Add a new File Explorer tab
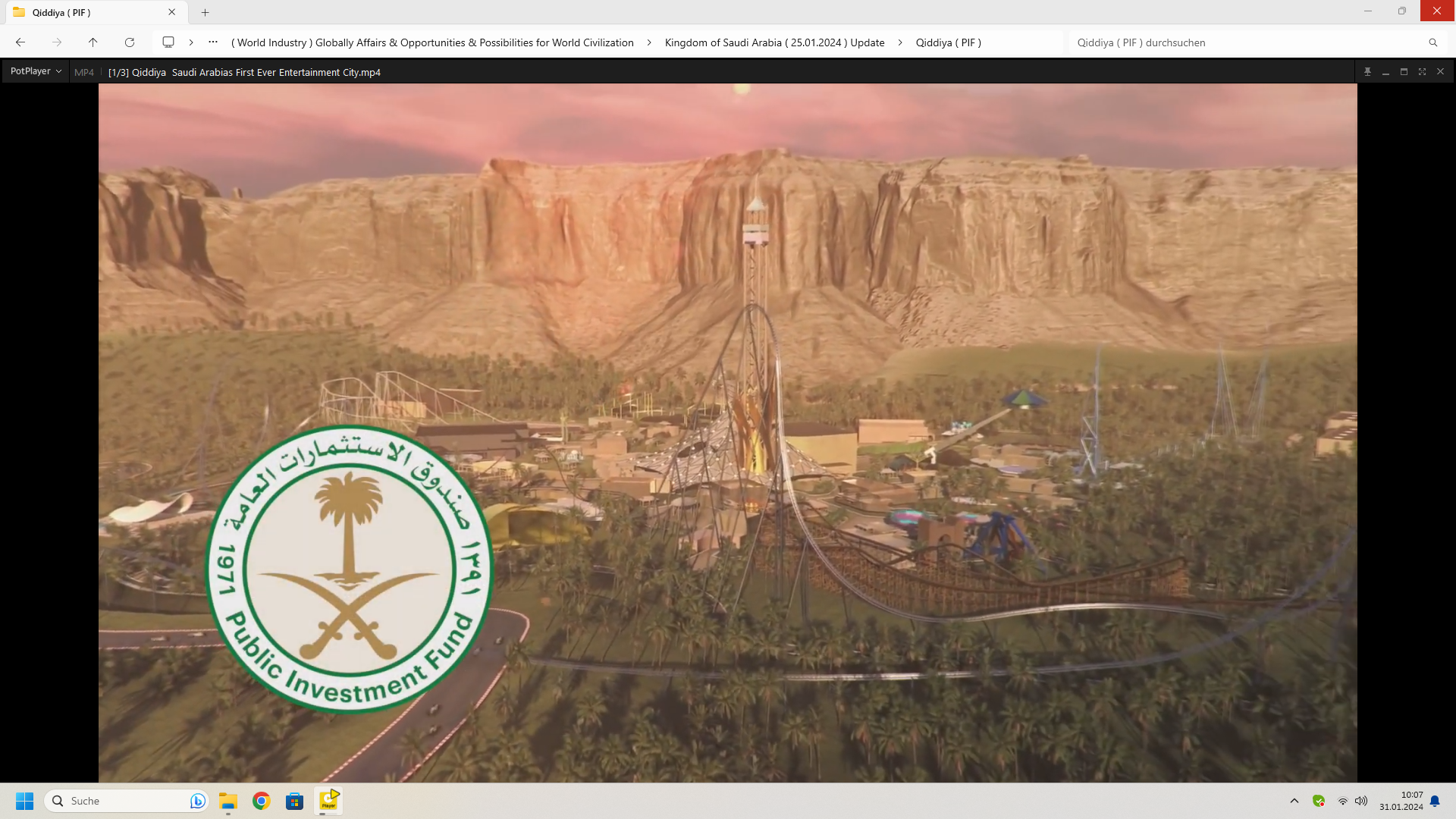 pos(205,12)
